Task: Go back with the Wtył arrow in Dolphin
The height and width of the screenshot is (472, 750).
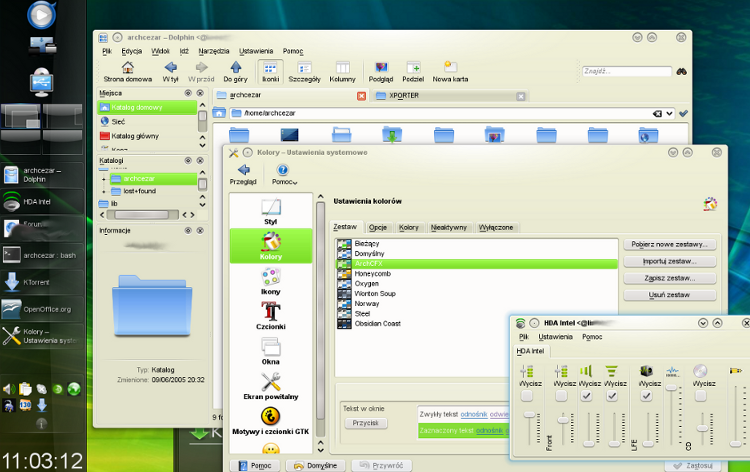Action: [170, 72]
